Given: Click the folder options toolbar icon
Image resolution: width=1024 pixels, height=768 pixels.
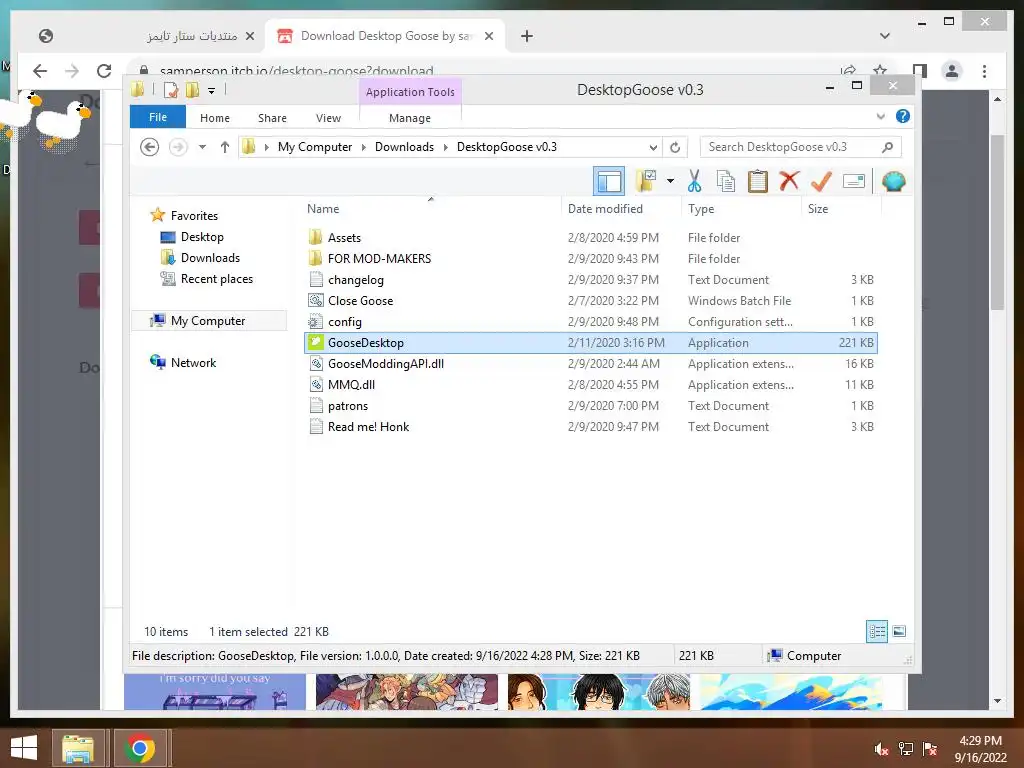Looking at the screenshot, I should tap(646, 181).
